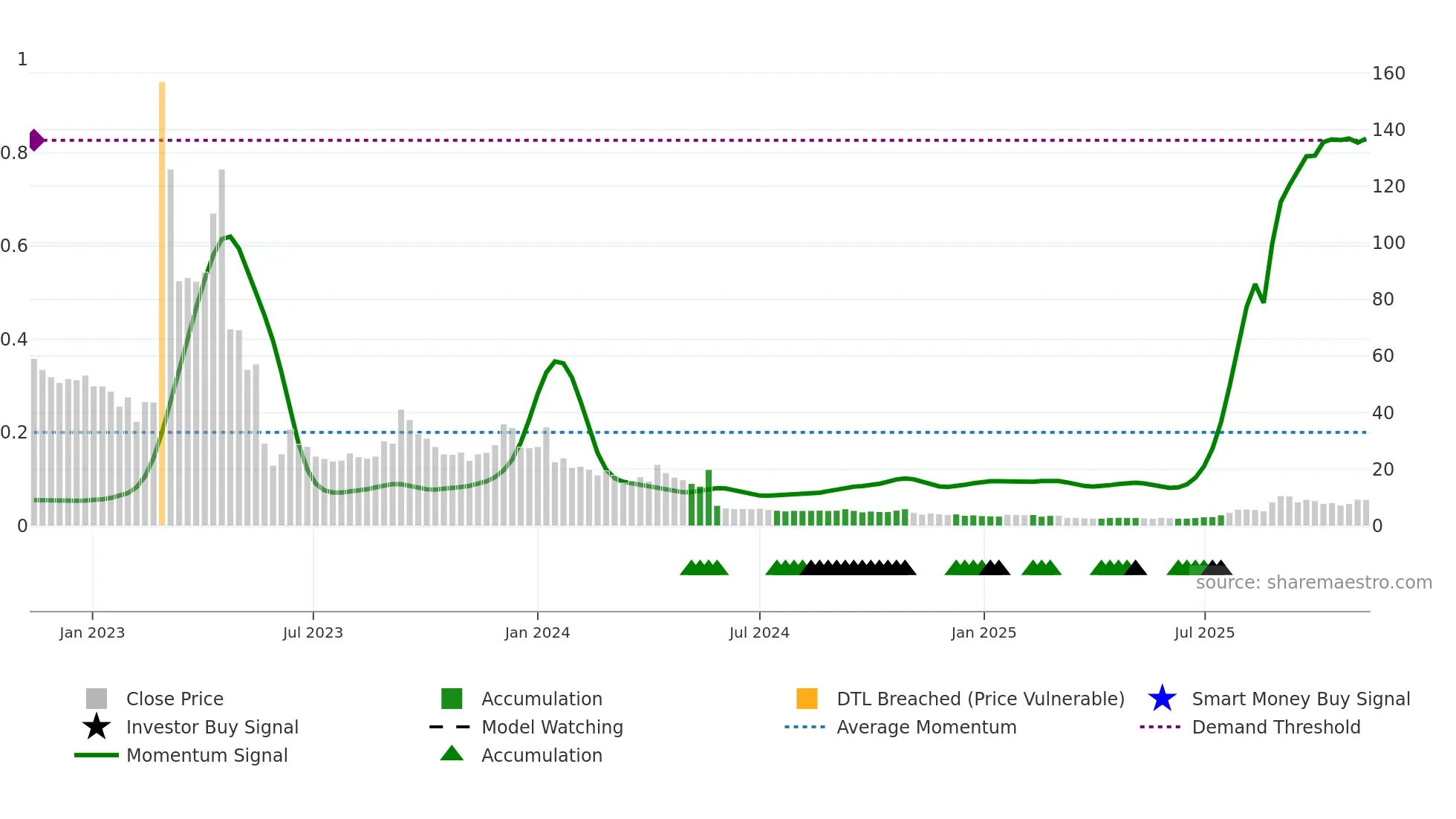Click the Jul 2025 axis label

pos(1204,632)
